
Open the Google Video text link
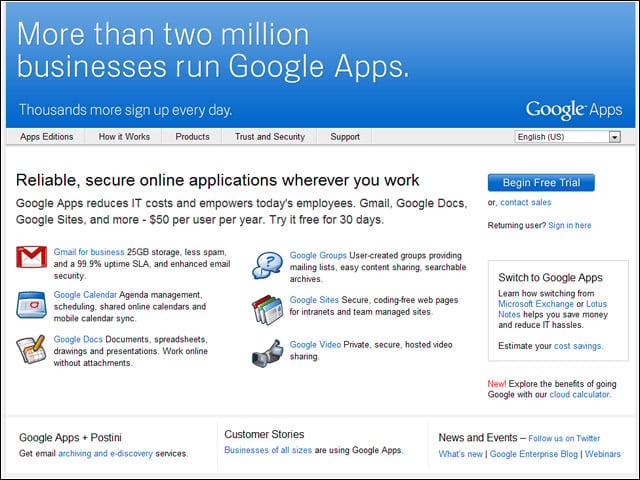click(x=316, y=344)
